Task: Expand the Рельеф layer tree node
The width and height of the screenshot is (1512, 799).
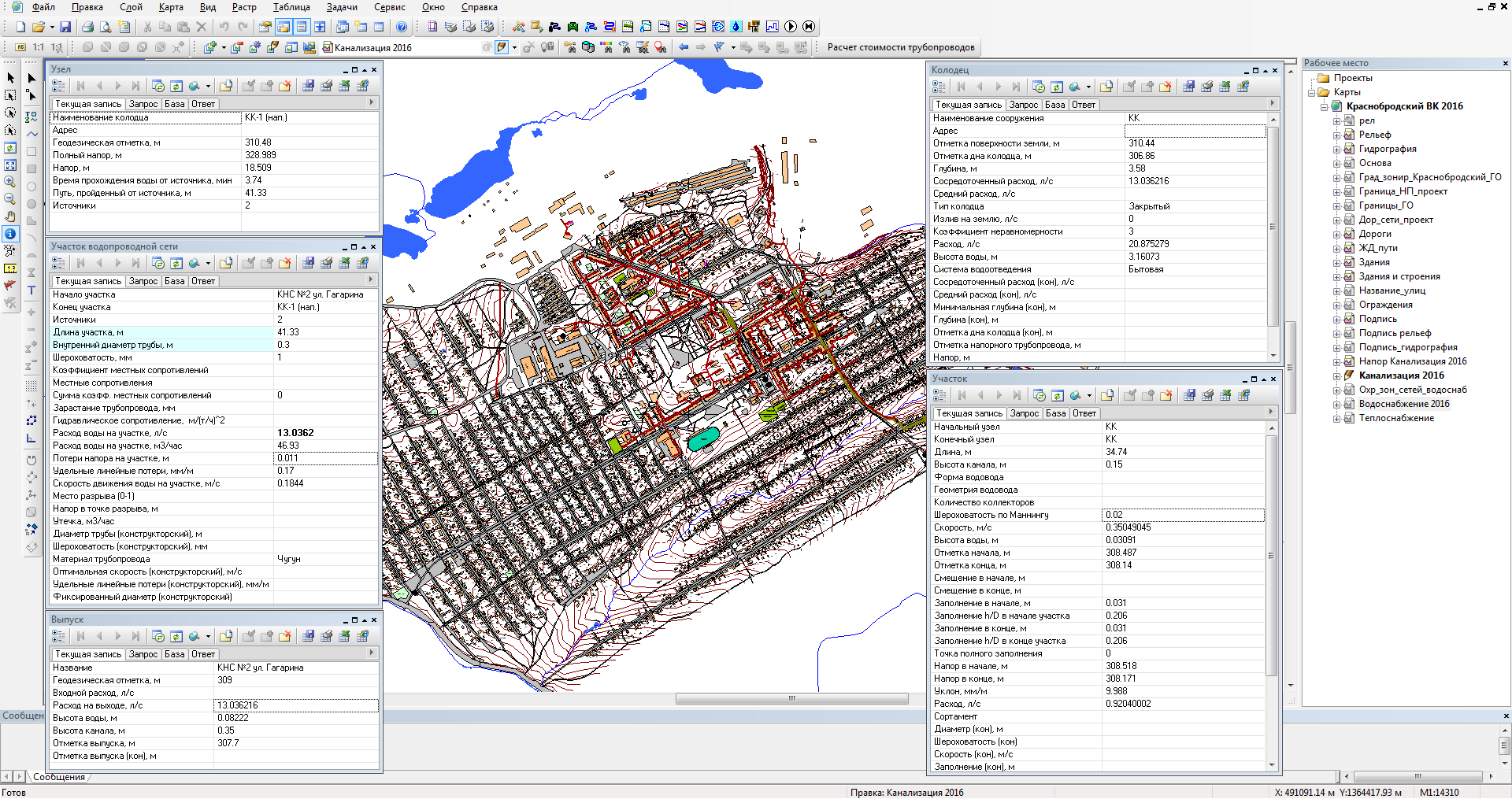Action: coord(1336,135)
